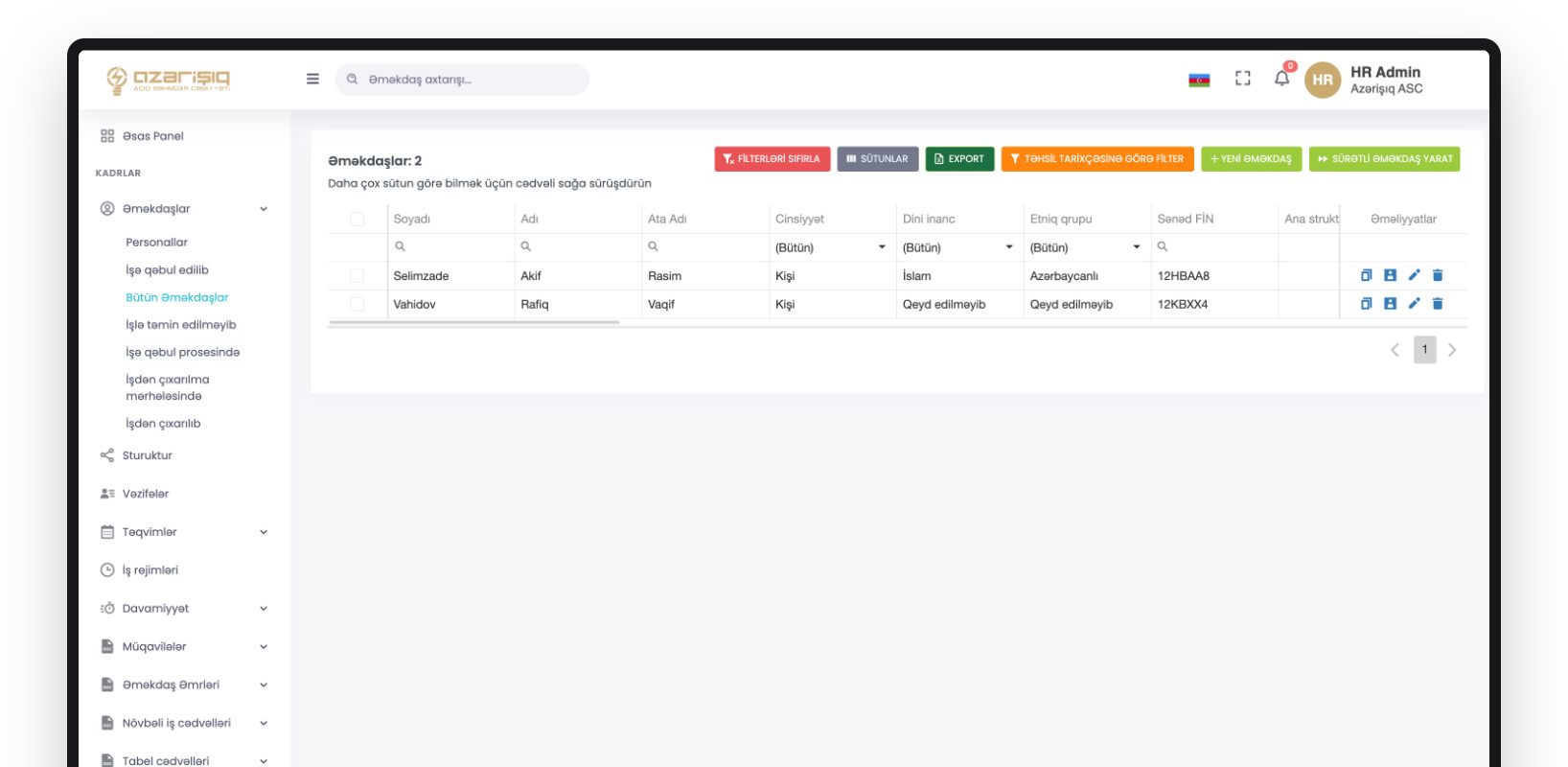The image size is (1568, 767).
Task: Open Əsas Panel in the sidebar
Action: [x=142, y=136]
